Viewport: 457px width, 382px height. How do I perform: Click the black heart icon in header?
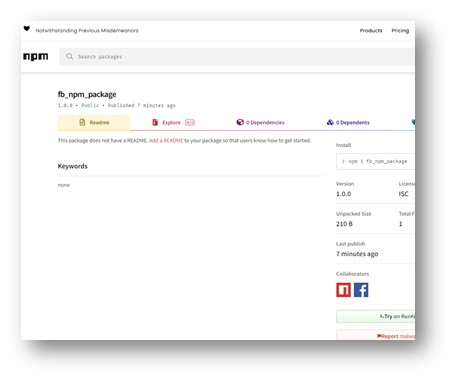(x=27, y=29)
